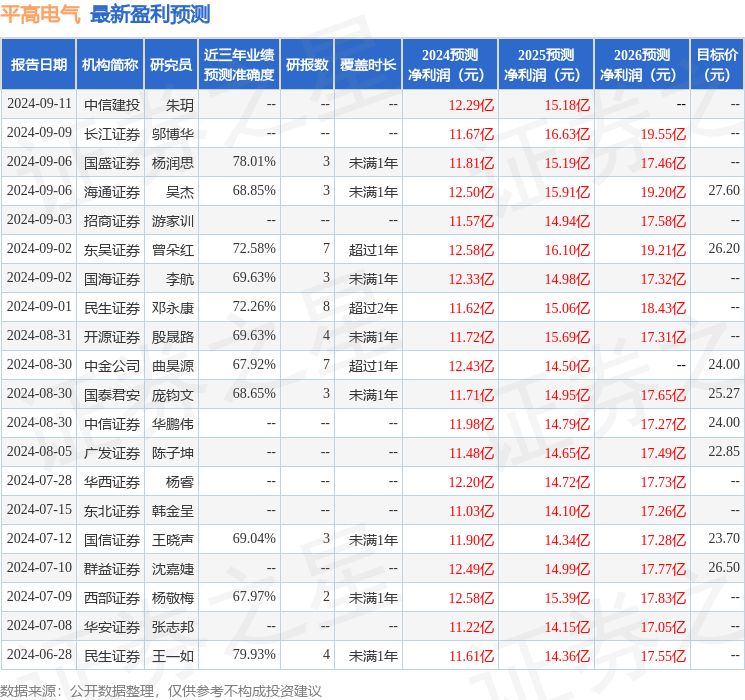Screen dimensions: 745x700
Task: Click the 研报数 column header
Action: click(x=307, y=65)
